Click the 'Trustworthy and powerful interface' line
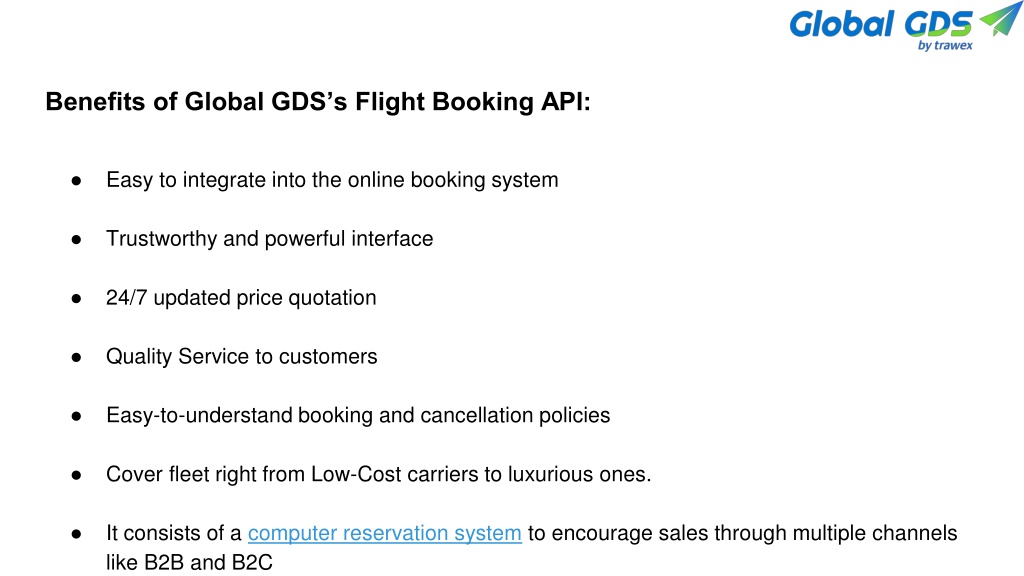Screen dimensions: 1024x576 click(x=270, y=238)
